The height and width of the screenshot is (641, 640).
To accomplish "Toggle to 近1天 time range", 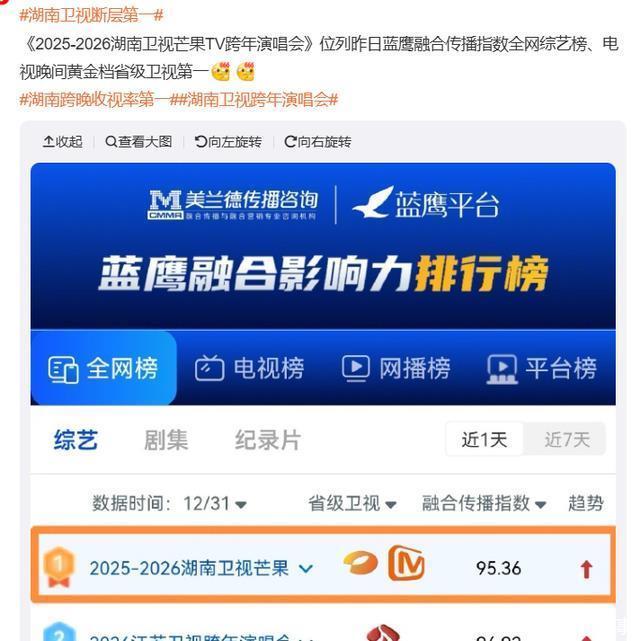I will coord(484,440).
